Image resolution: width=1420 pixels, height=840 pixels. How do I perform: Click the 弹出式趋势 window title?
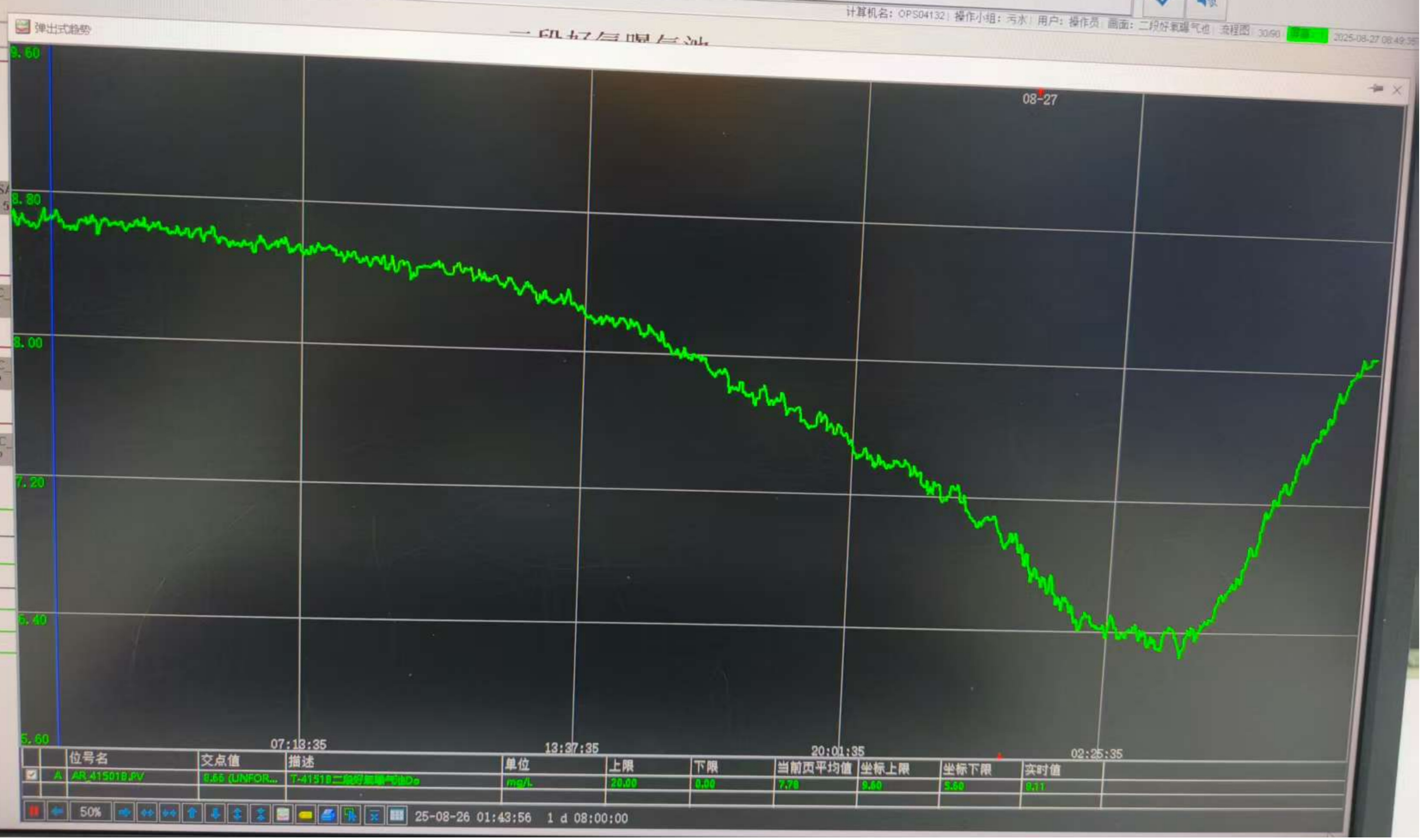(62, 28)
